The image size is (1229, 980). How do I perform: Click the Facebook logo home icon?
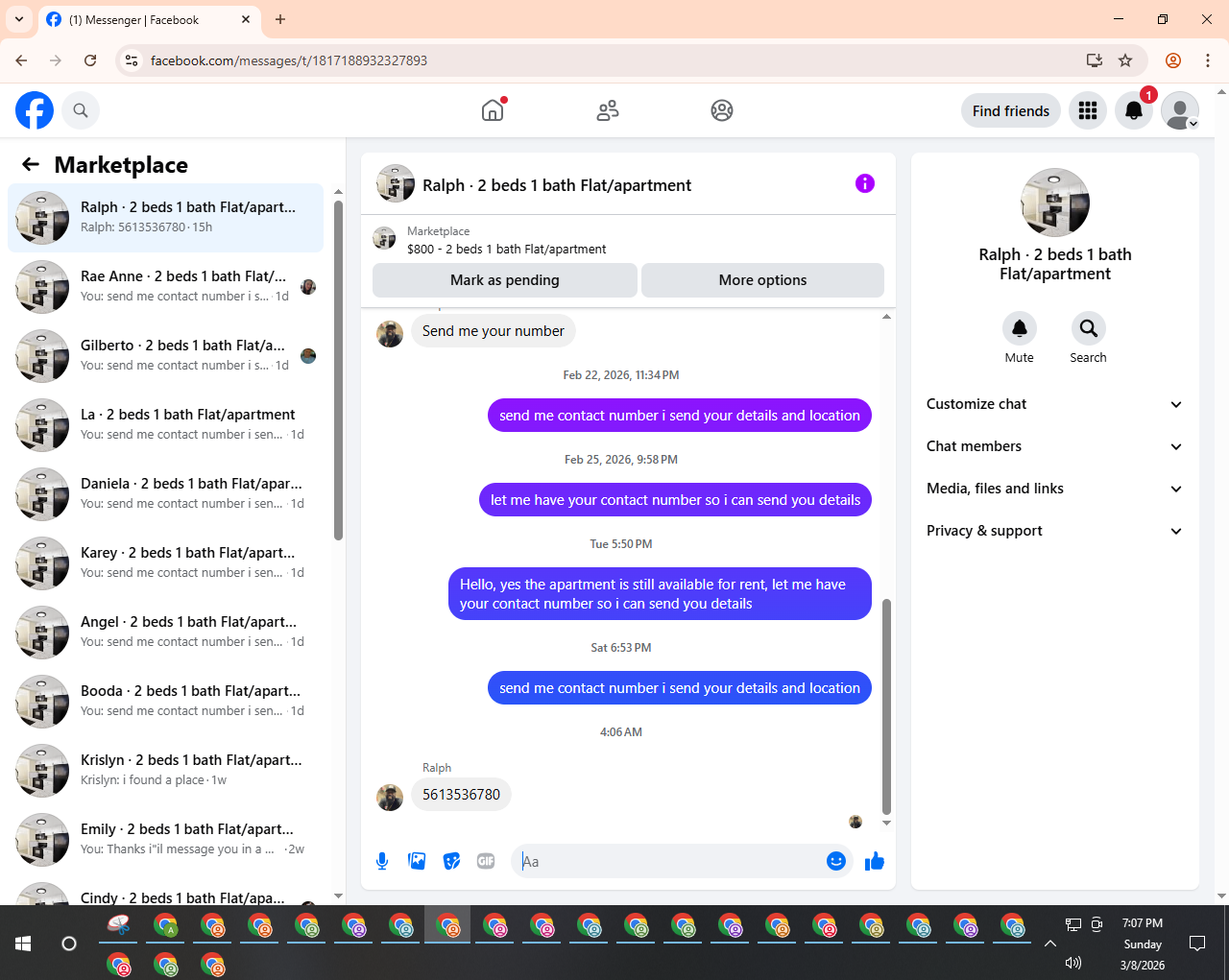coord(35,110)
